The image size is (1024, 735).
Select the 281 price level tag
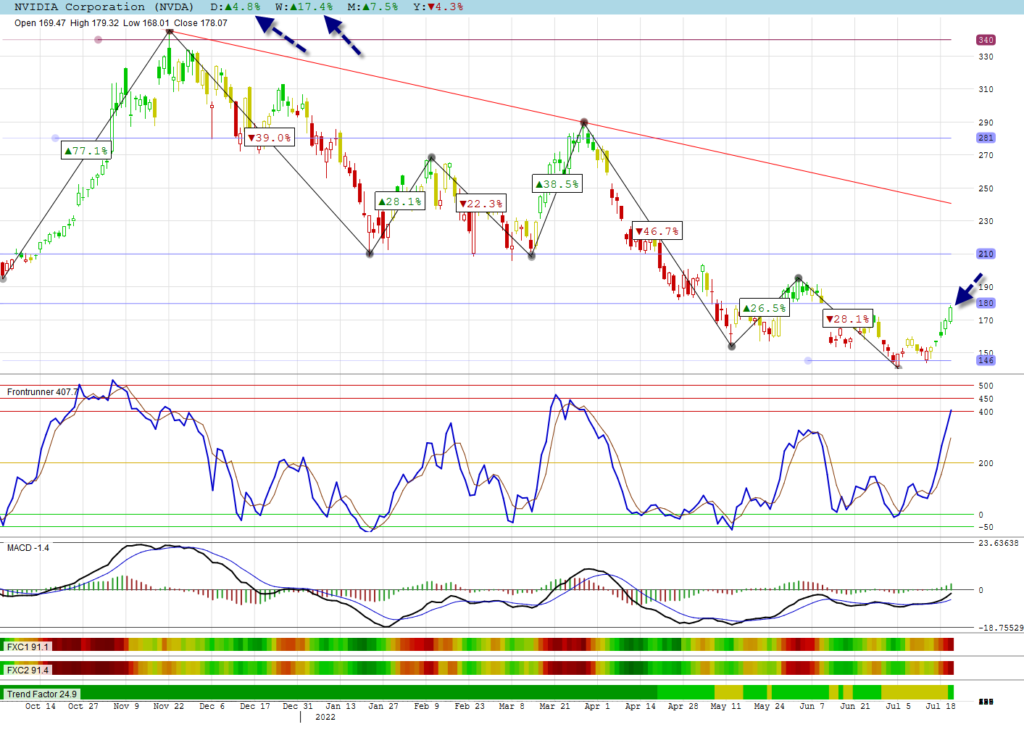[985, 138]
